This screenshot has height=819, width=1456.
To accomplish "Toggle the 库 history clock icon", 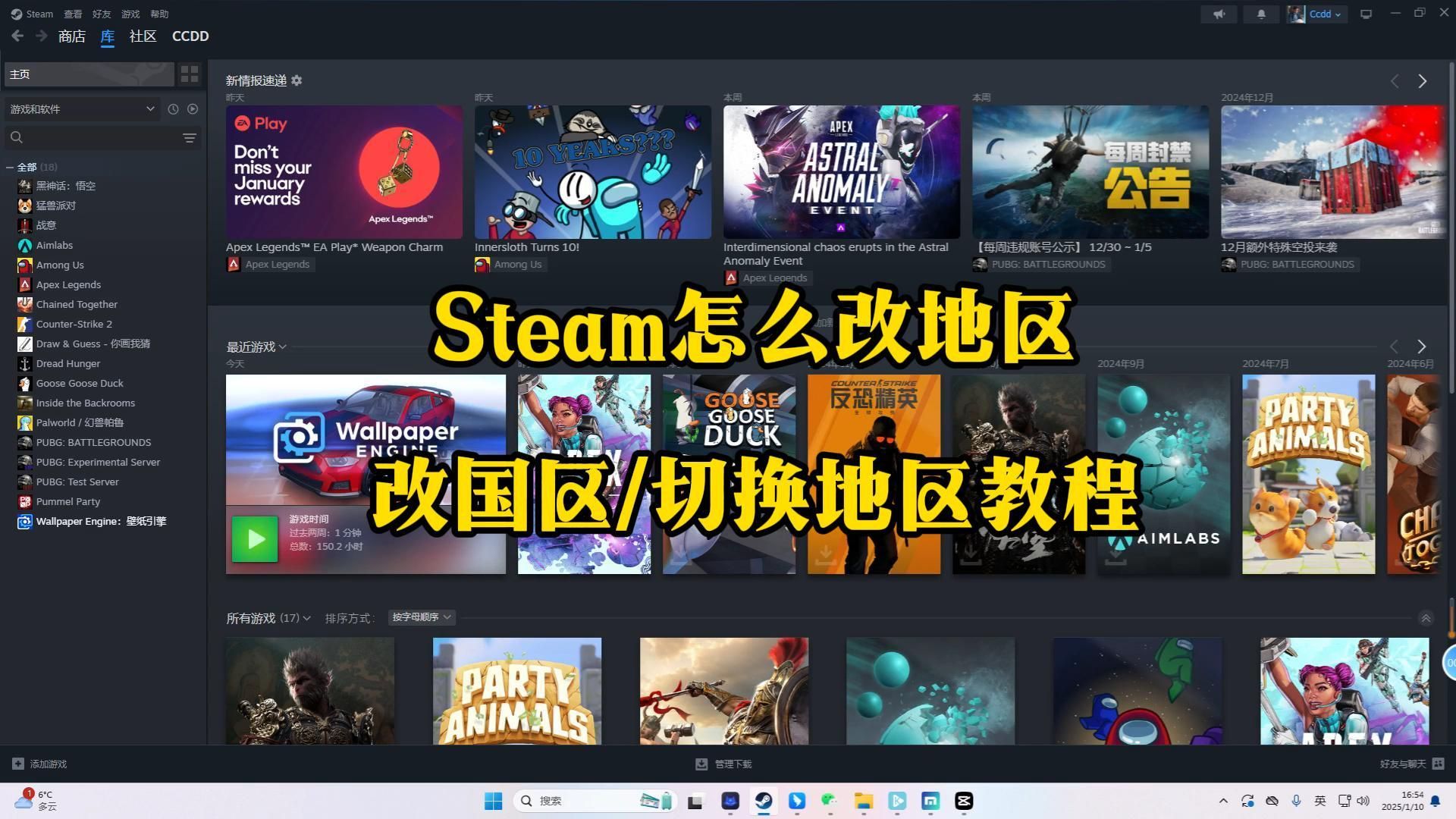I will point(172,109).
